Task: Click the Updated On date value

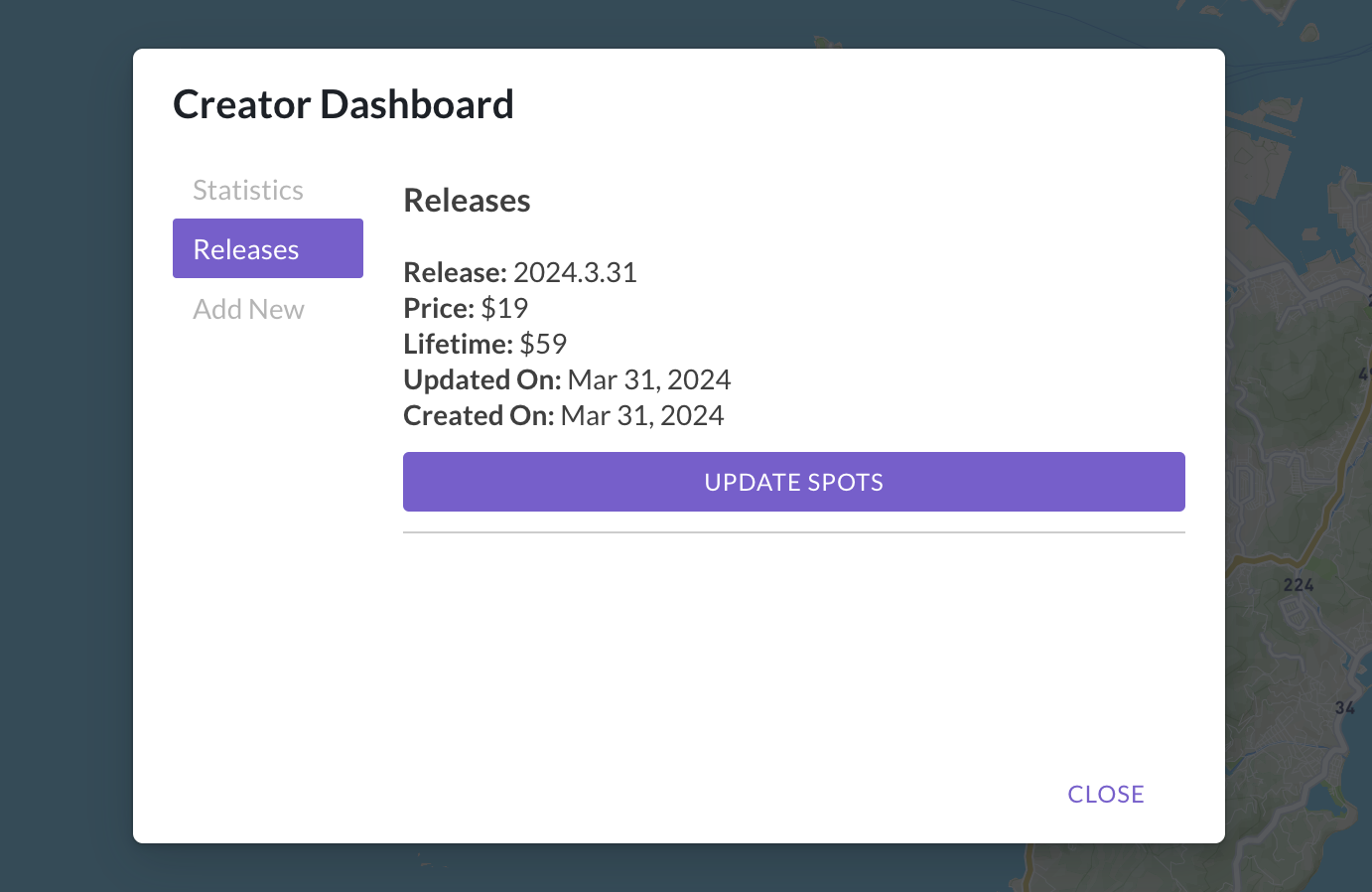Action: point(648,379)
